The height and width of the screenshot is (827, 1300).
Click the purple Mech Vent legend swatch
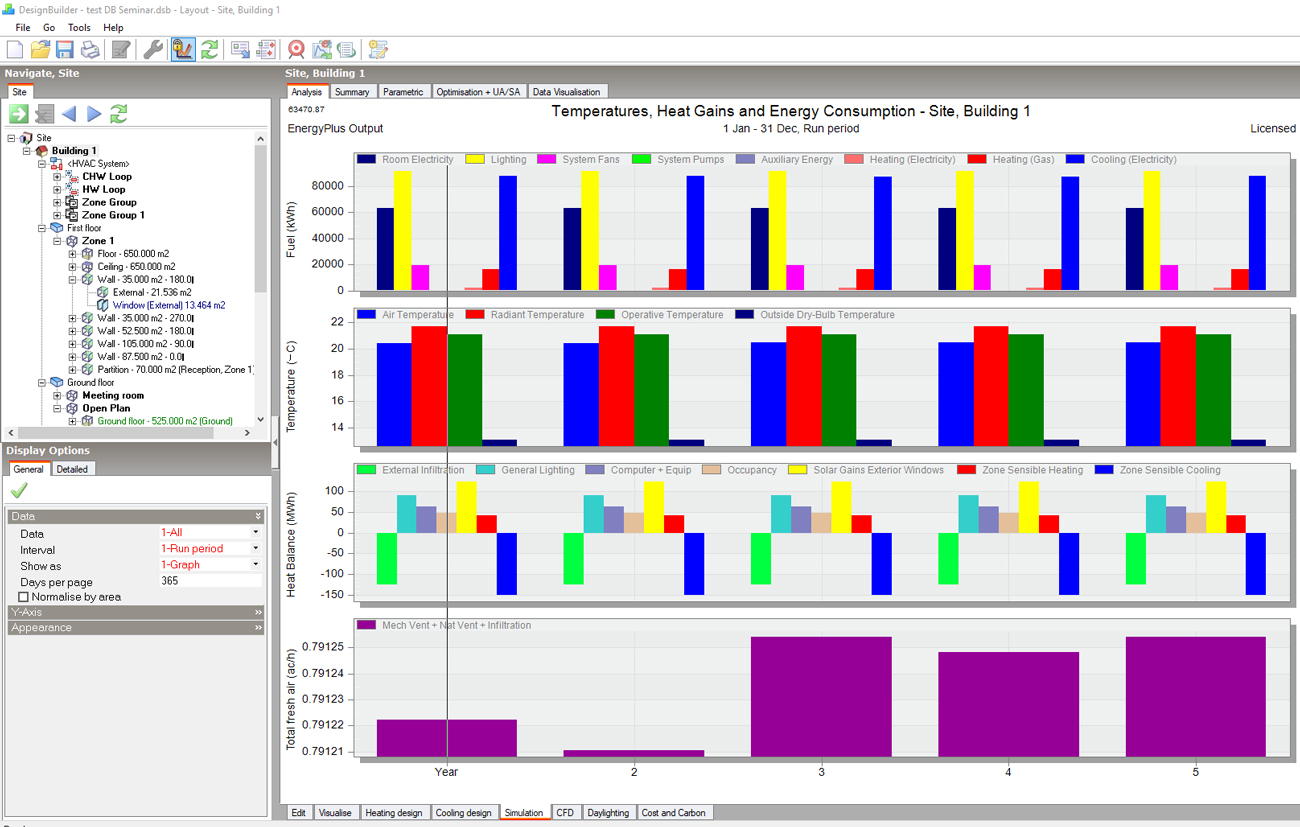pyautogui.click(x=366, y=625)
